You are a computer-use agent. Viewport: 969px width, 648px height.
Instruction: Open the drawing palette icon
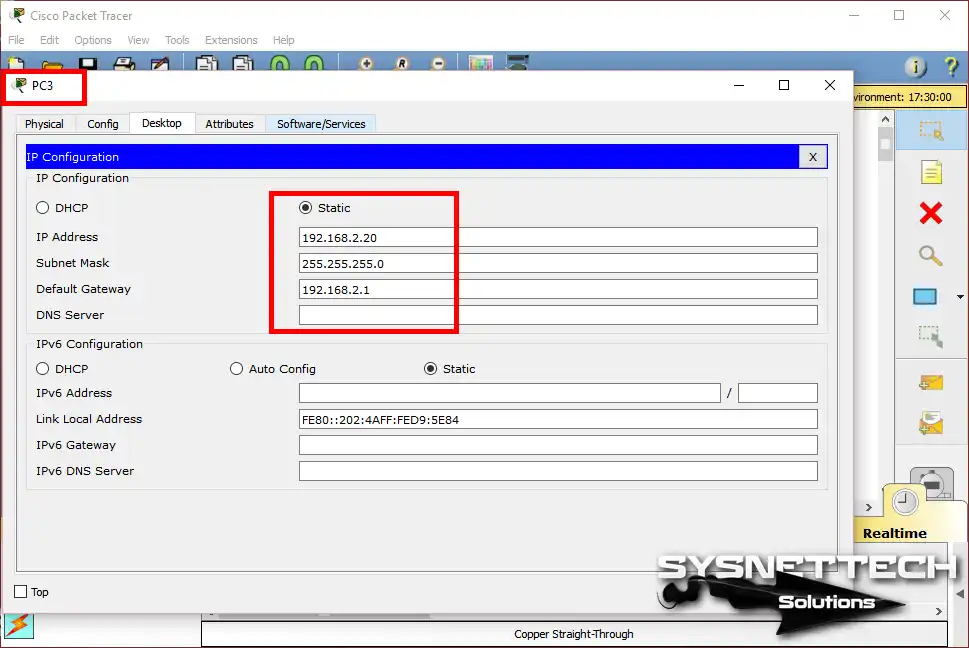481,63
